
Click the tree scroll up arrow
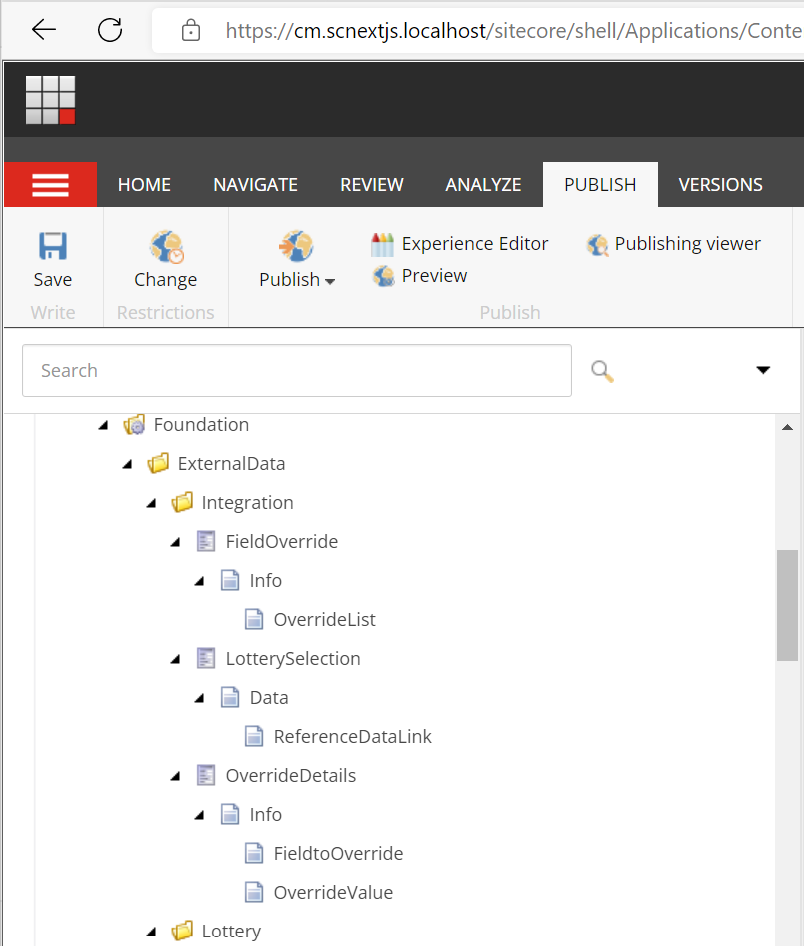coord(787,427)
